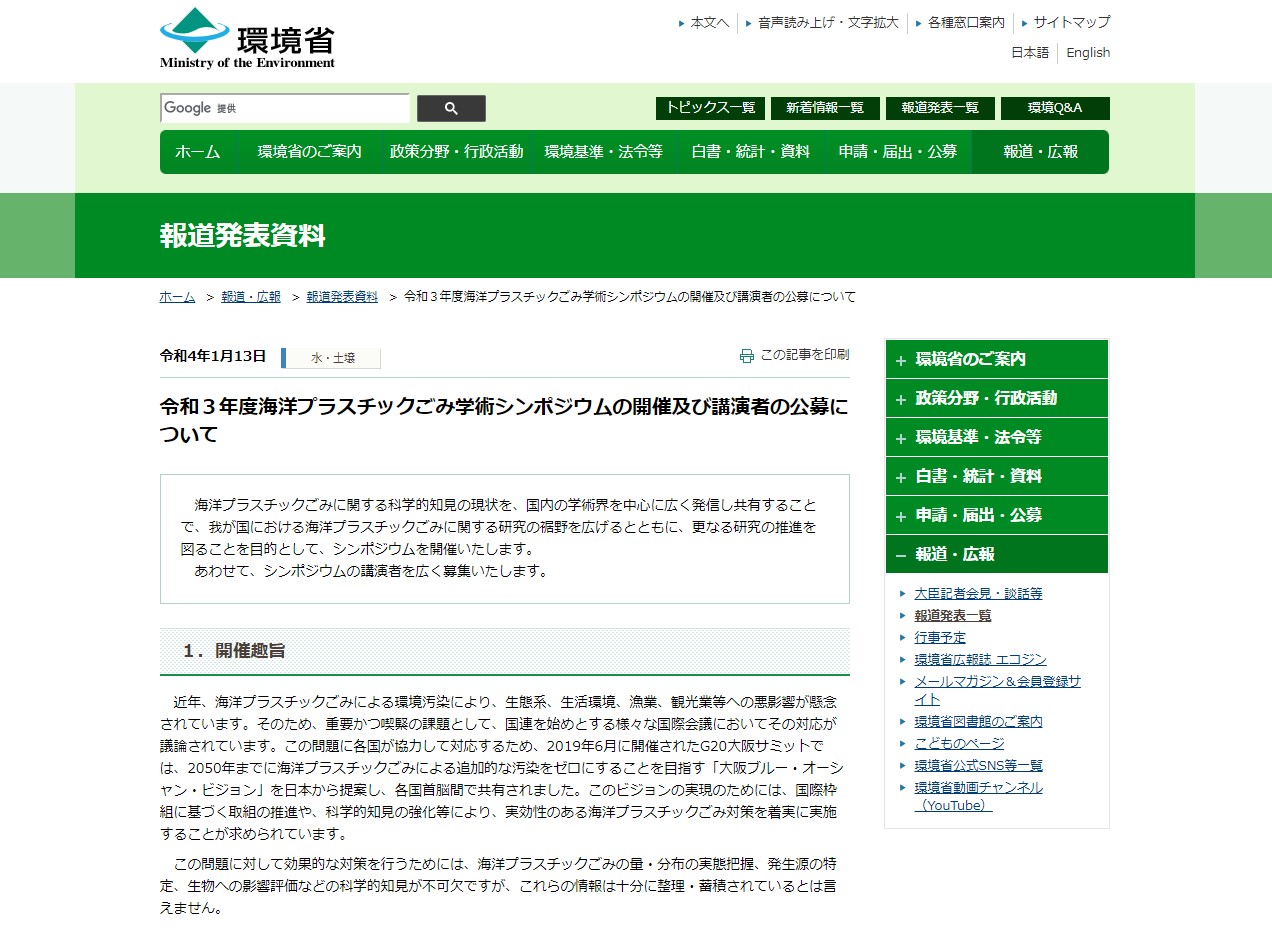Open the ホーム main navigation tab

[x=197, y=152]
